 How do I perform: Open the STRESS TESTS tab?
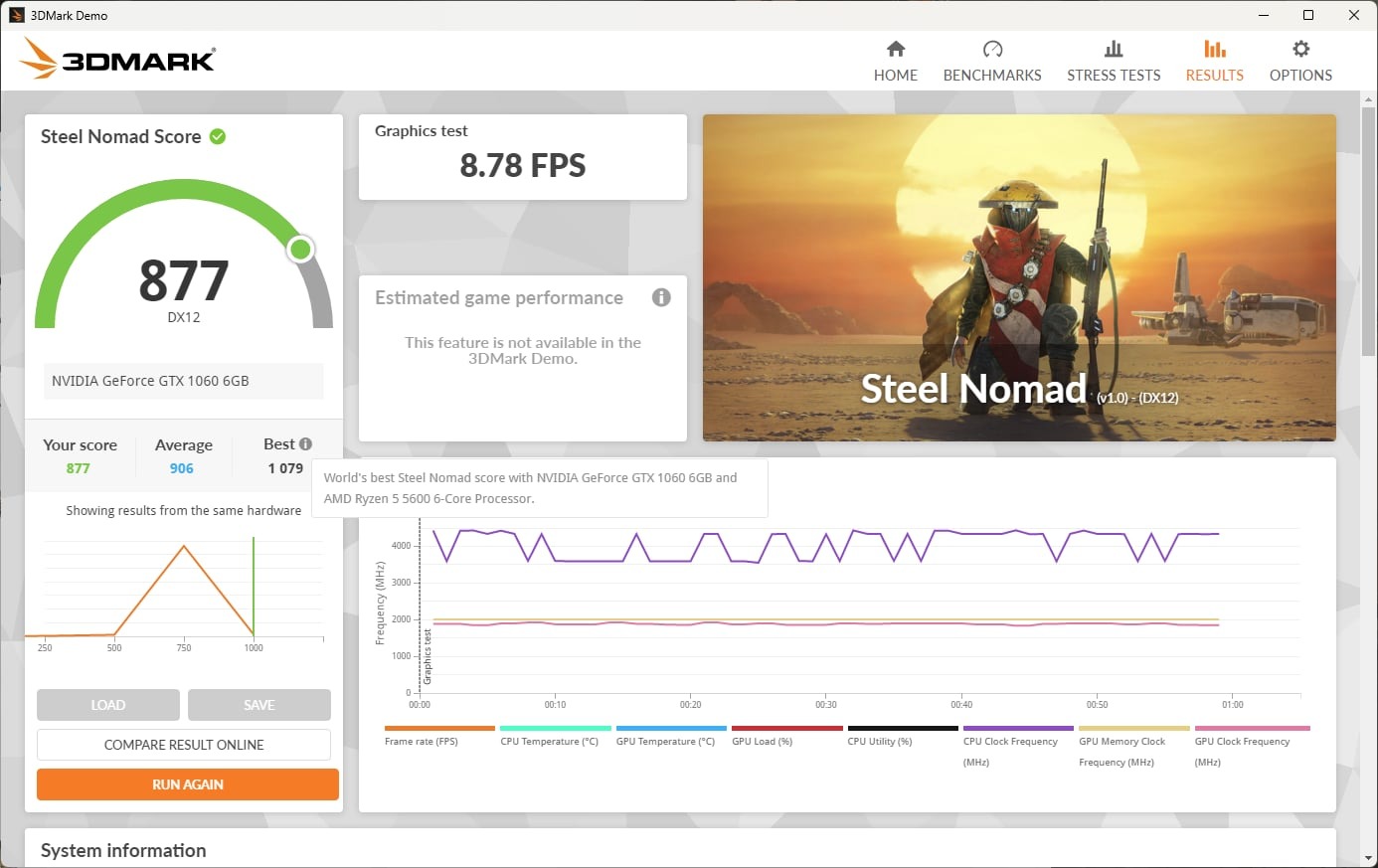click(1114, 62)
